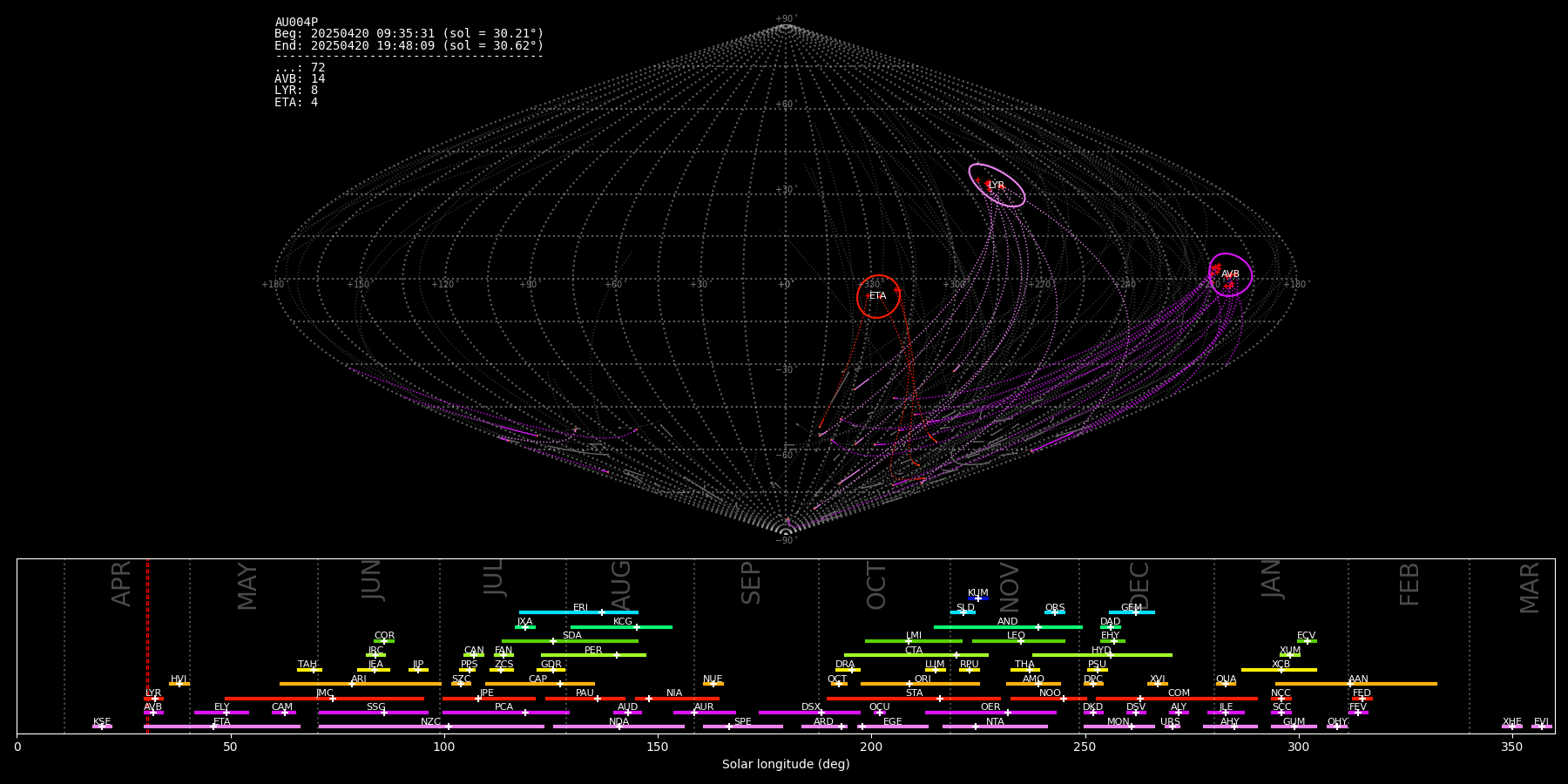The width and height of the screenshot is (1568, 784).
Task: Click the TAH shower bar in timeline
Action: point(309,670)
